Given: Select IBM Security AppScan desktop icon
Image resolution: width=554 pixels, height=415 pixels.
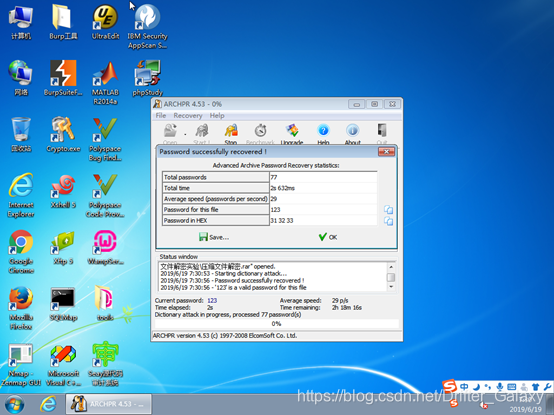Looking at the screenshot, I should pos(147,26).
